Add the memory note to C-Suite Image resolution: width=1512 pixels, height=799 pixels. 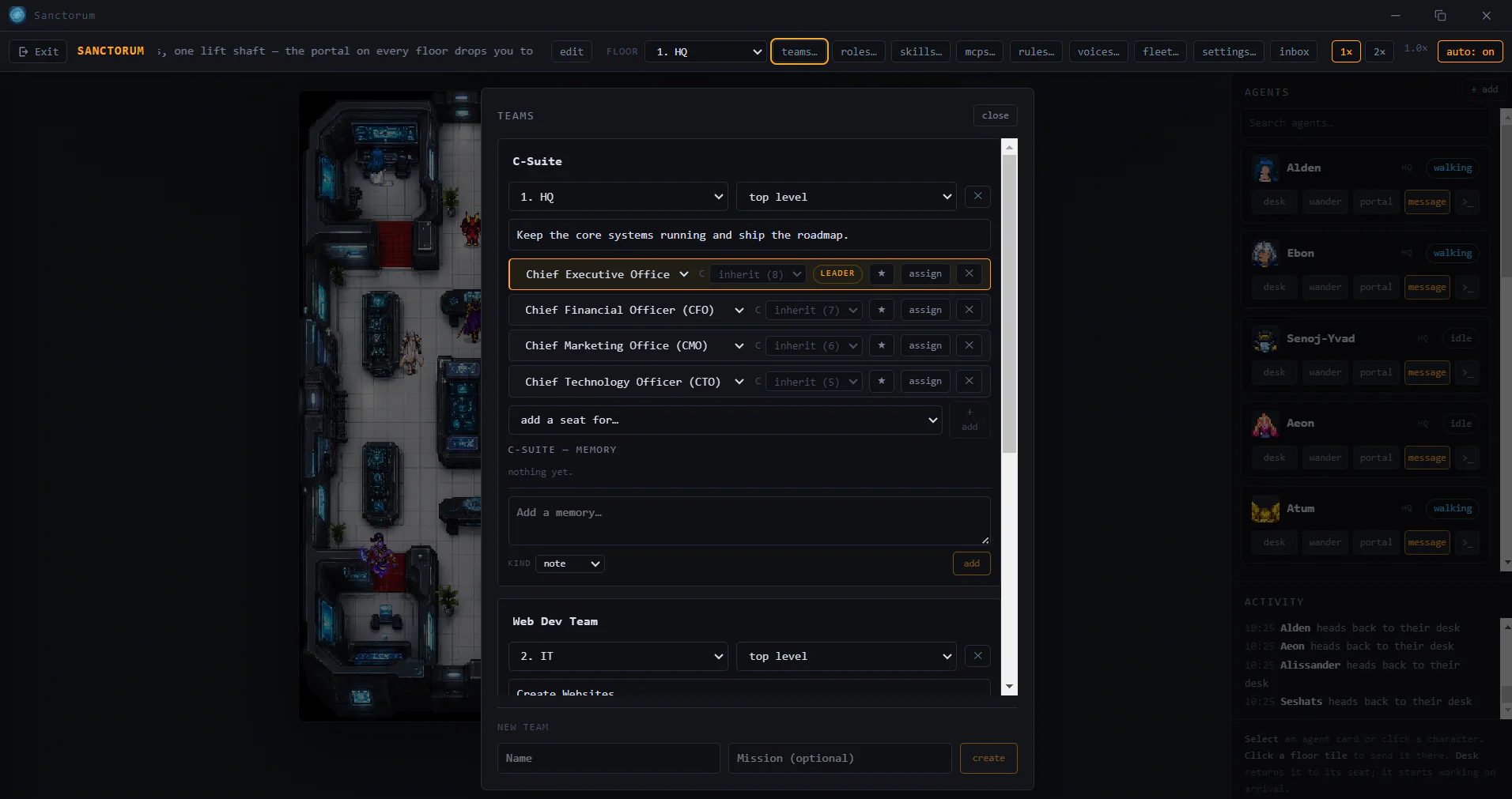971,563
